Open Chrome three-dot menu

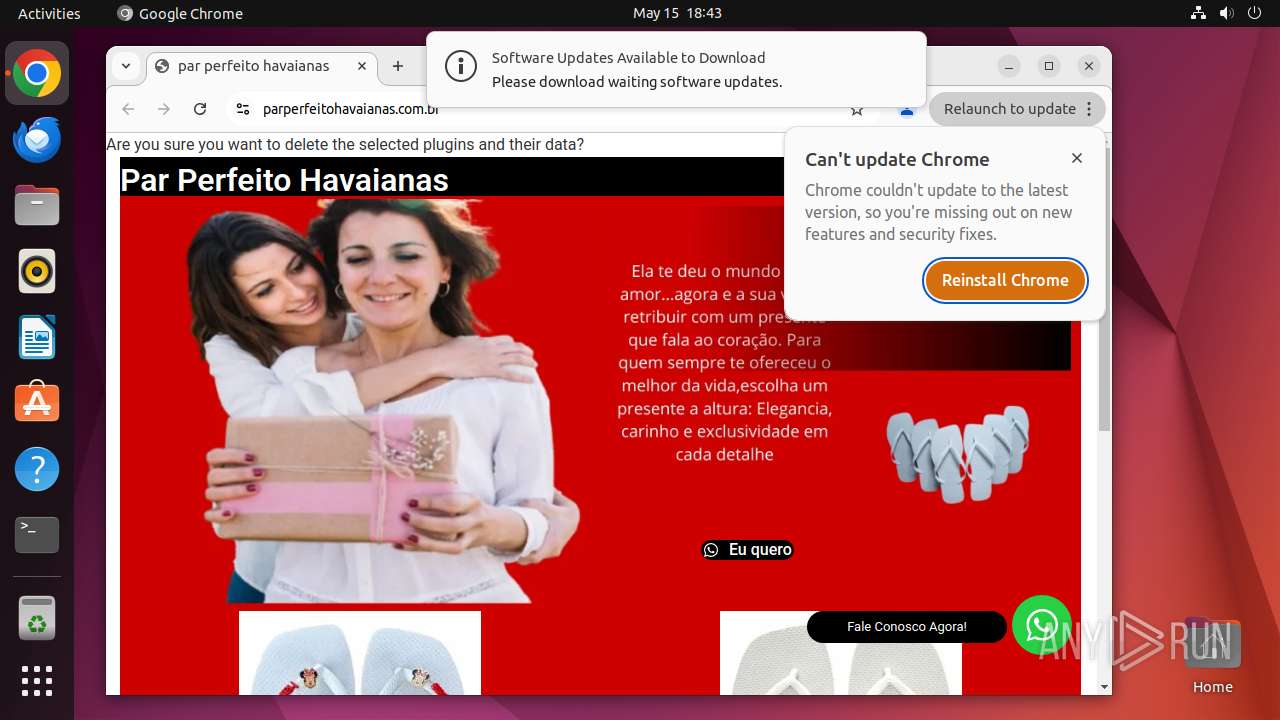coord(1090,109)
